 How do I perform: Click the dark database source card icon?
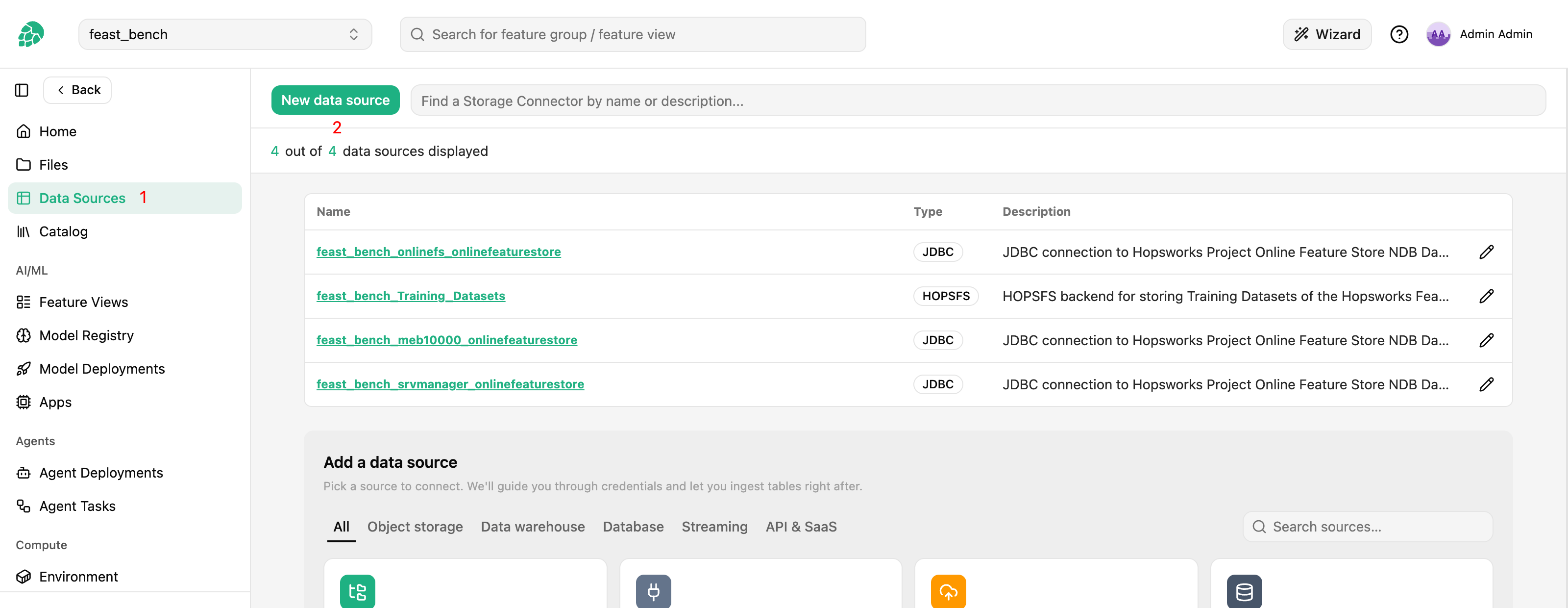click(x=1244, y=591)
